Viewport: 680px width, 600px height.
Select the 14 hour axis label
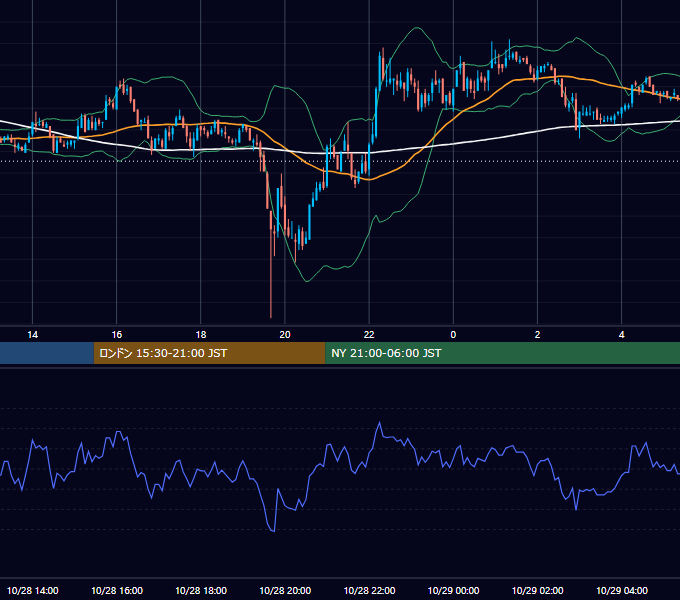33,334
